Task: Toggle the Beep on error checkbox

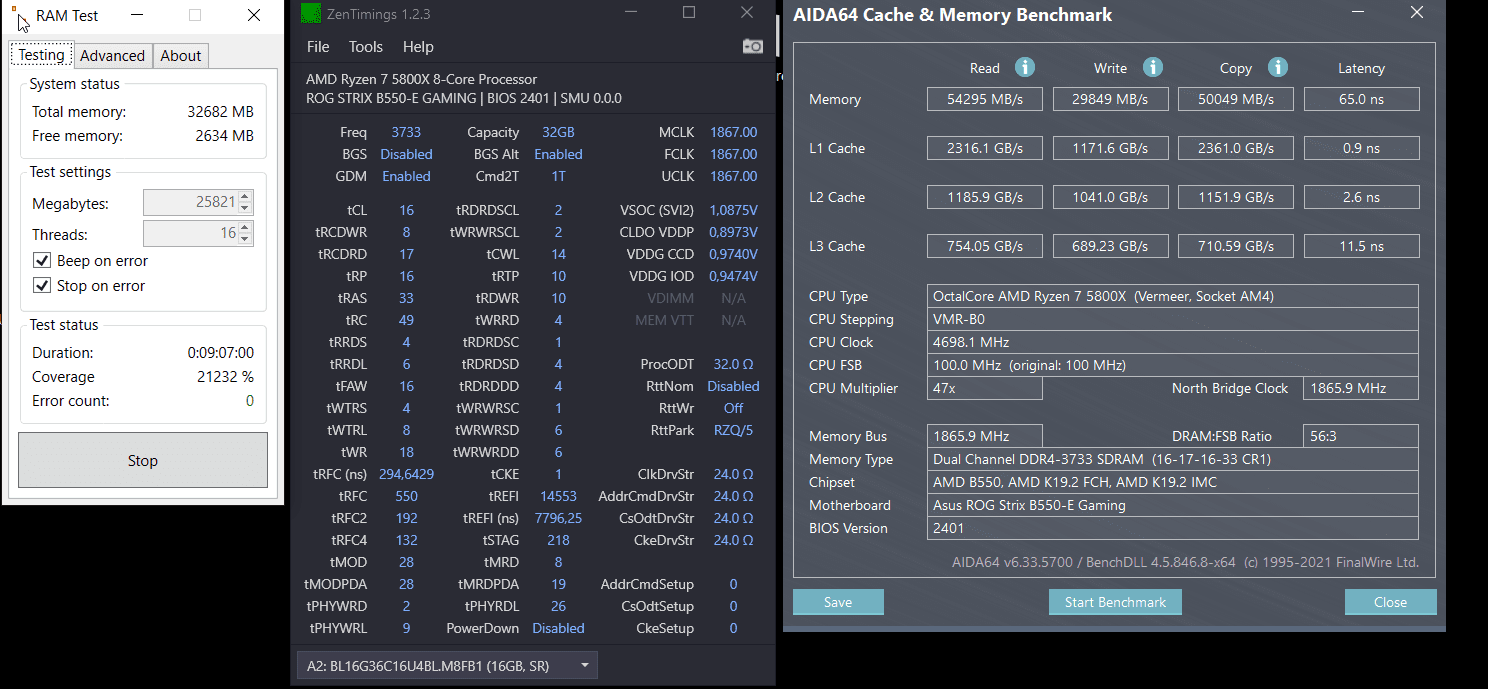Action: point(42,261)
